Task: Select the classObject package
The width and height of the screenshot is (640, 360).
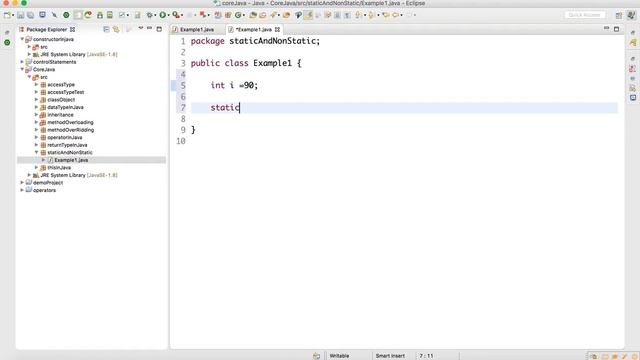Action: tap(61, 100)
